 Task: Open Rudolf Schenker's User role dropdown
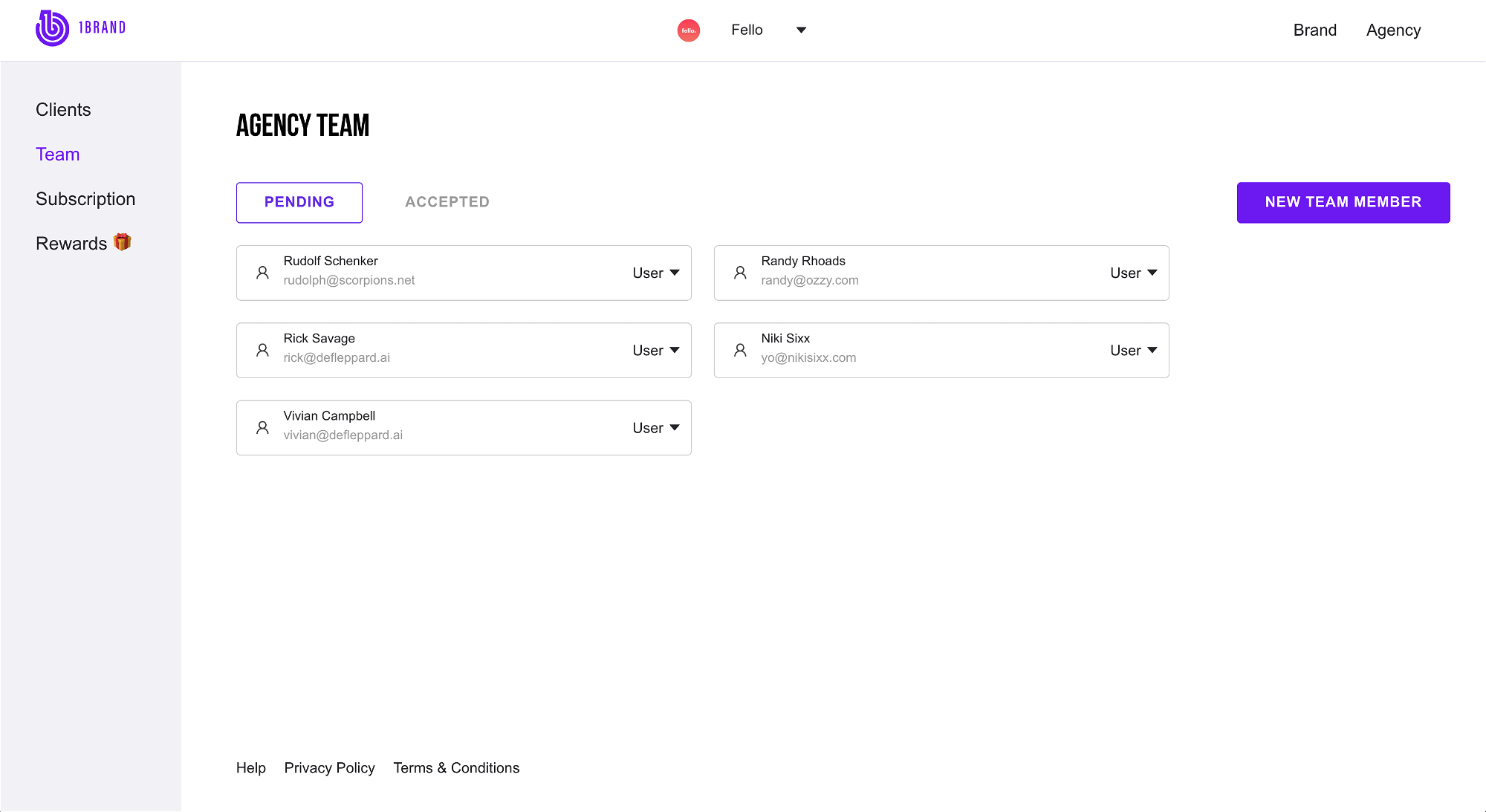(656, 273)
